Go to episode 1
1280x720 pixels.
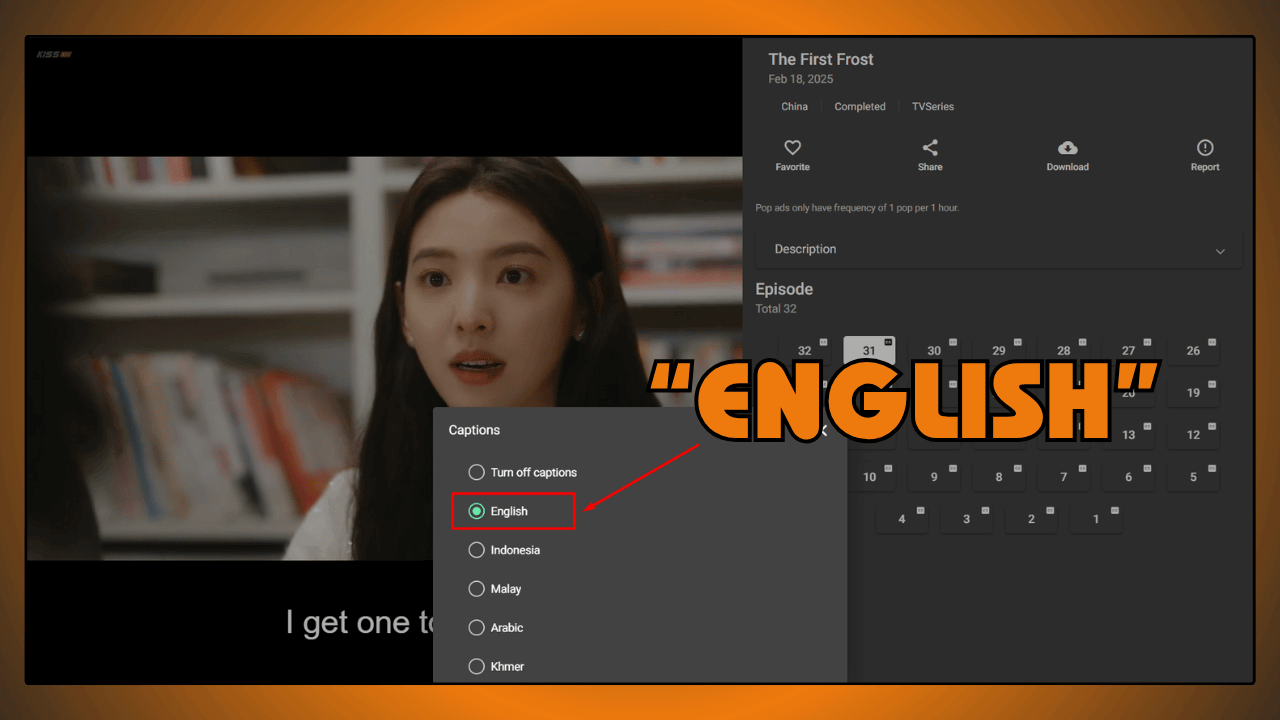[x=1095, y=519]
